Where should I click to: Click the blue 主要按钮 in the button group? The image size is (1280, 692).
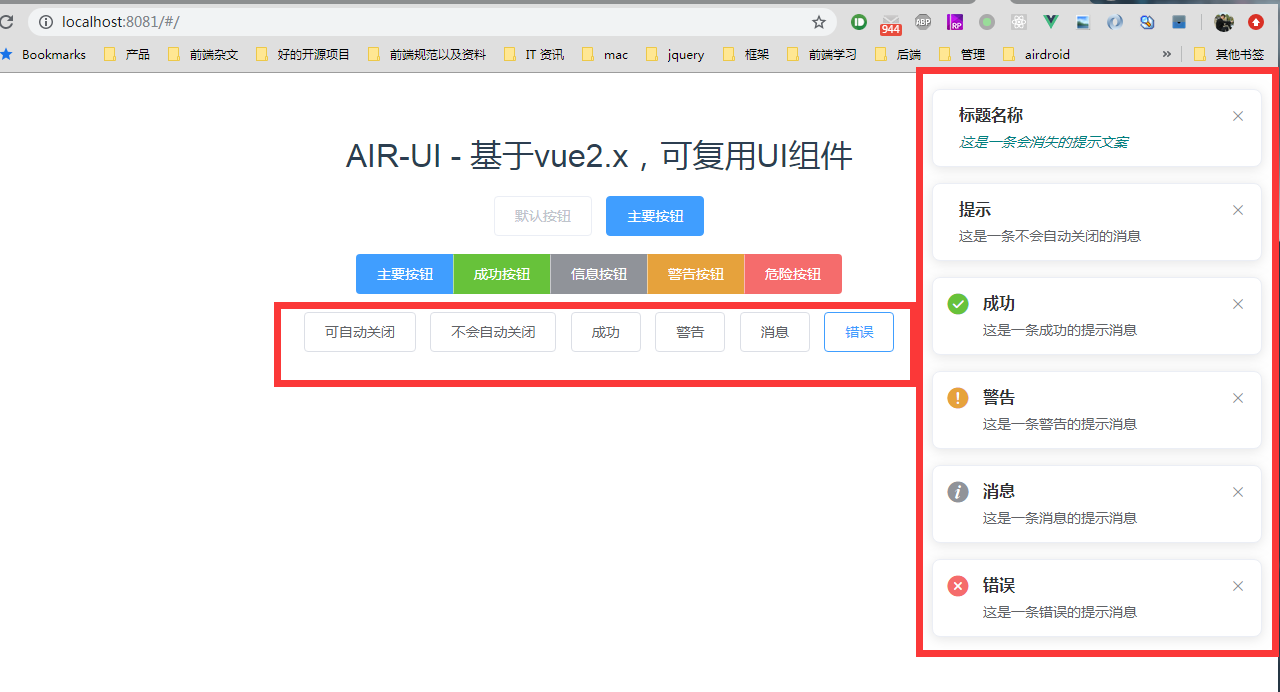pyautogui.click(x=405, y=274)
